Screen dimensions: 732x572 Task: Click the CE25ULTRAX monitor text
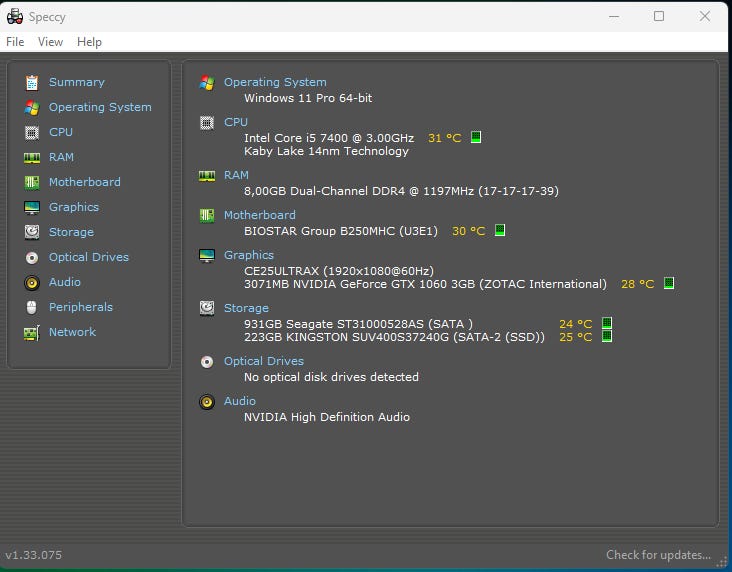339,271
